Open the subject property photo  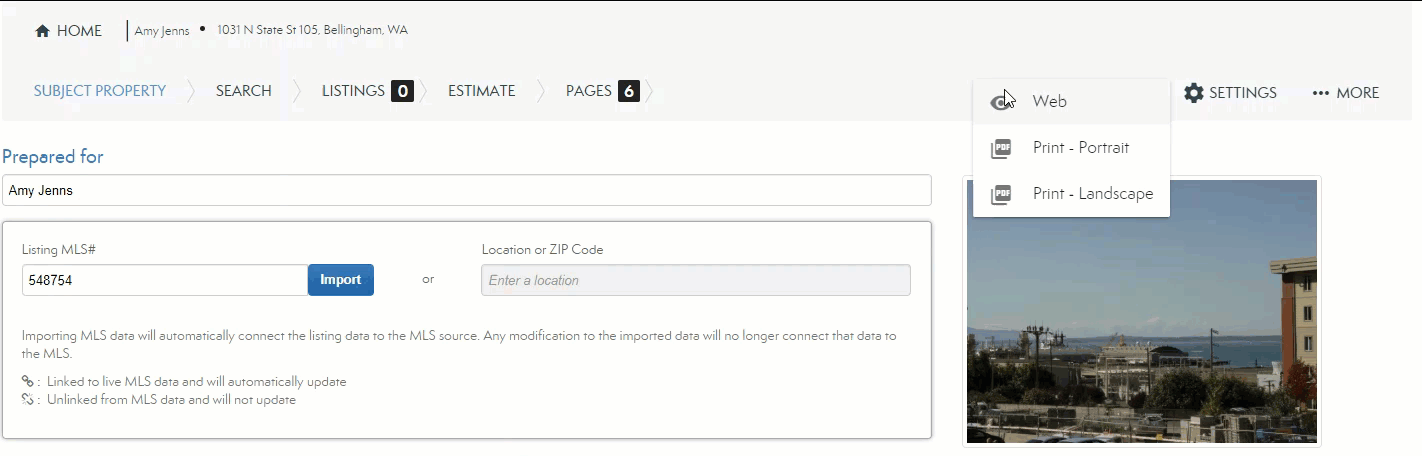point(1141,311)
